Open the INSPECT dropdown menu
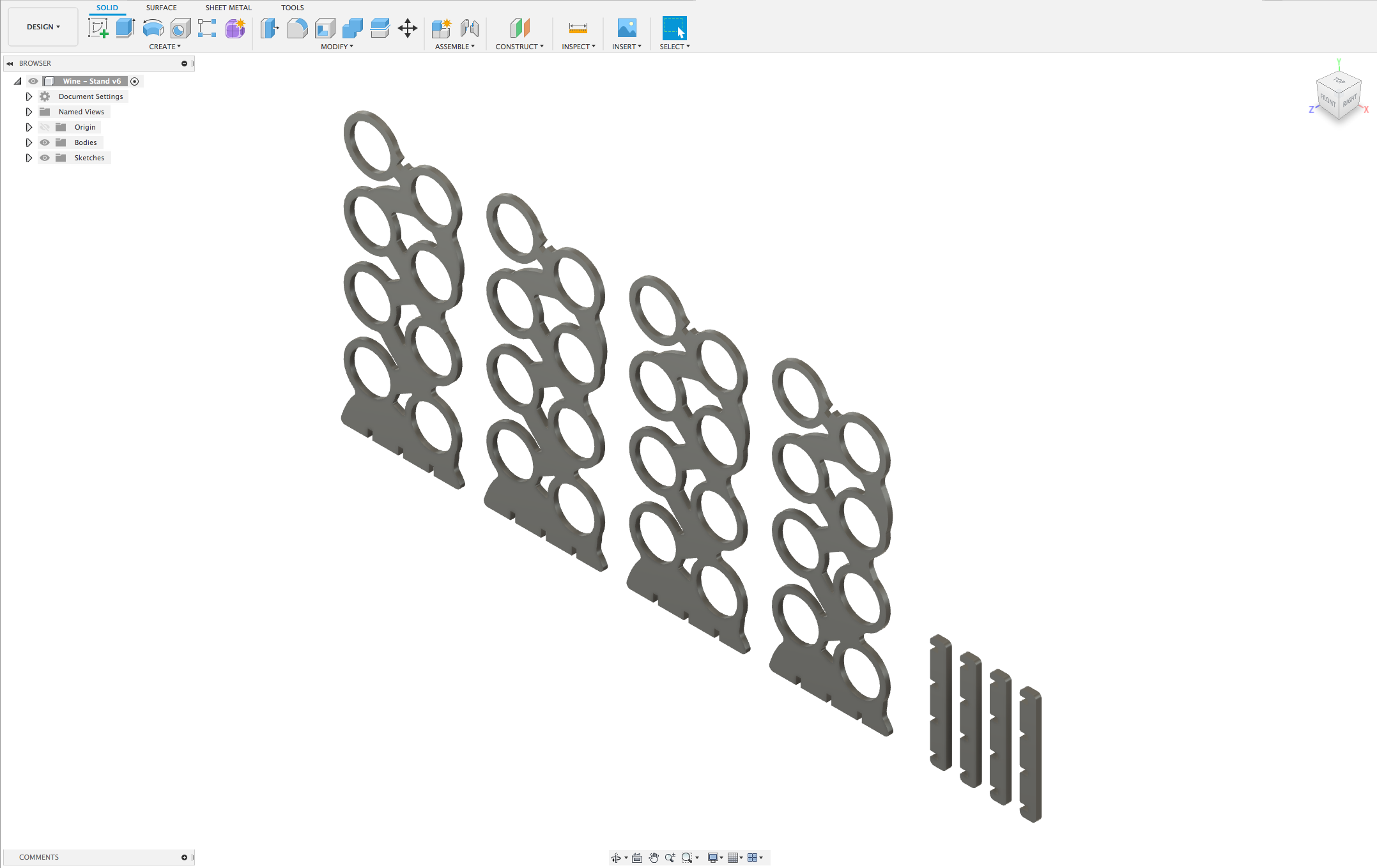 click(x=578, y=47)
